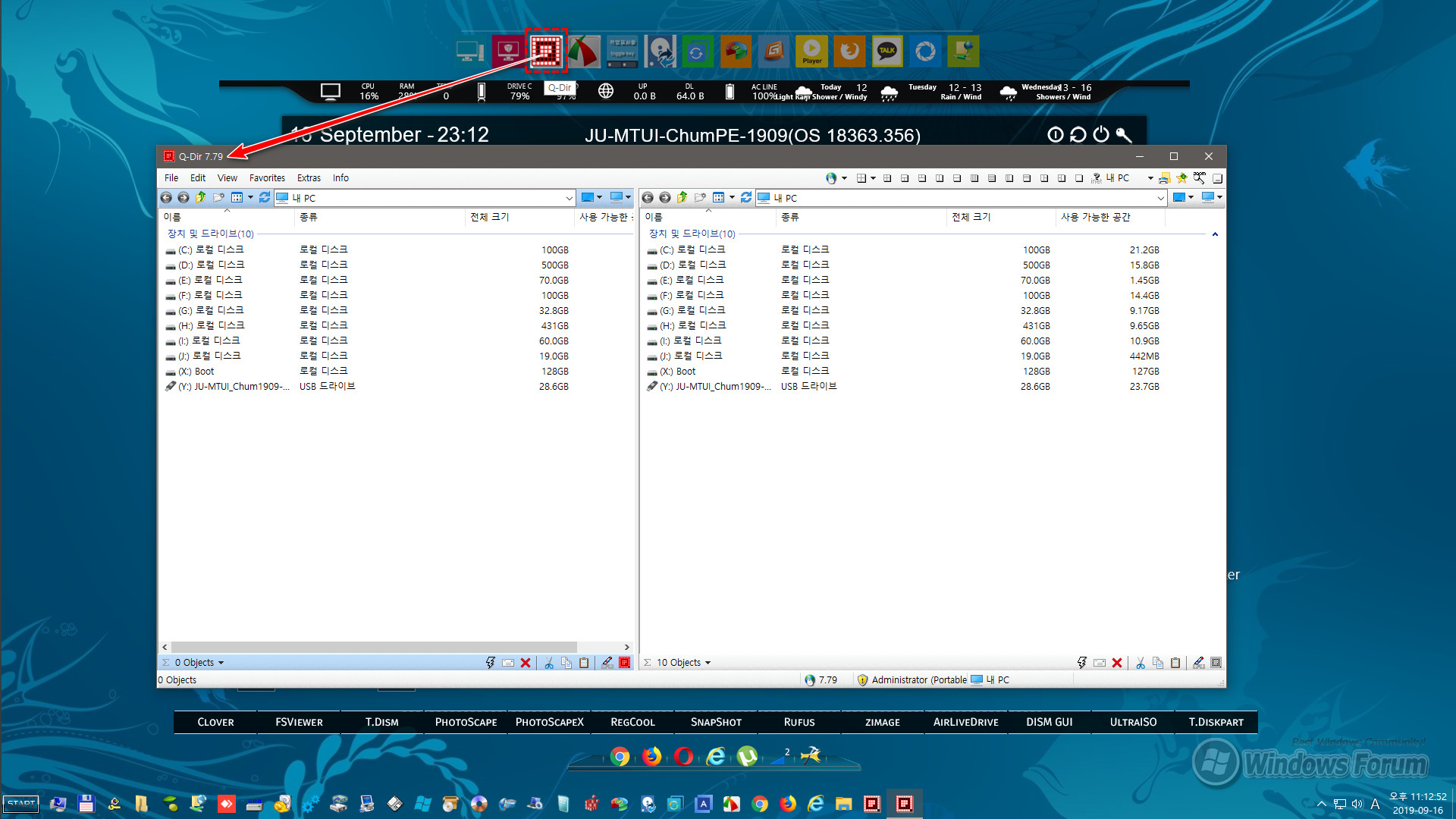
Task: Open KakaoTalk icon in top dock
Action: pyautogui.click(x=887, y=52)
